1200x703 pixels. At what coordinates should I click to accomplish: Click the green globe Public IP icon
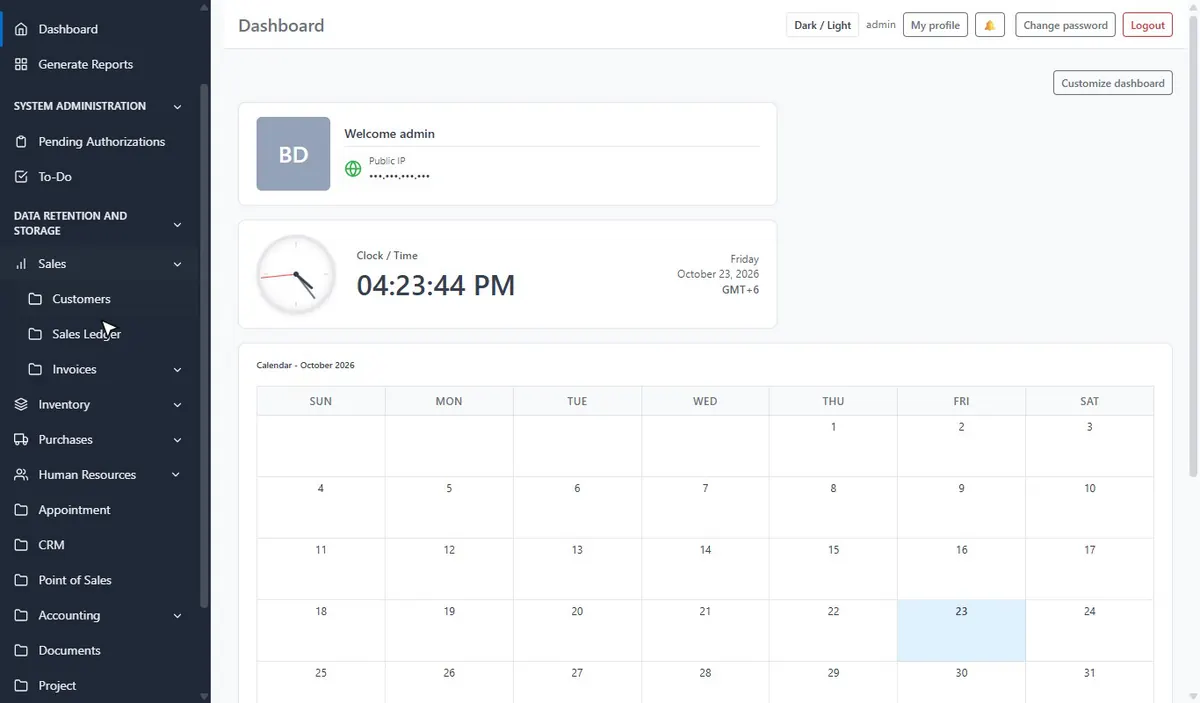click(x=353, y=169)
